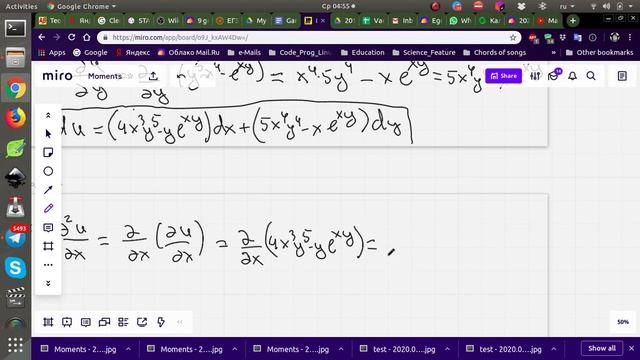
Task: Show hidden bookmarks chevron
Action: (553, 53)
